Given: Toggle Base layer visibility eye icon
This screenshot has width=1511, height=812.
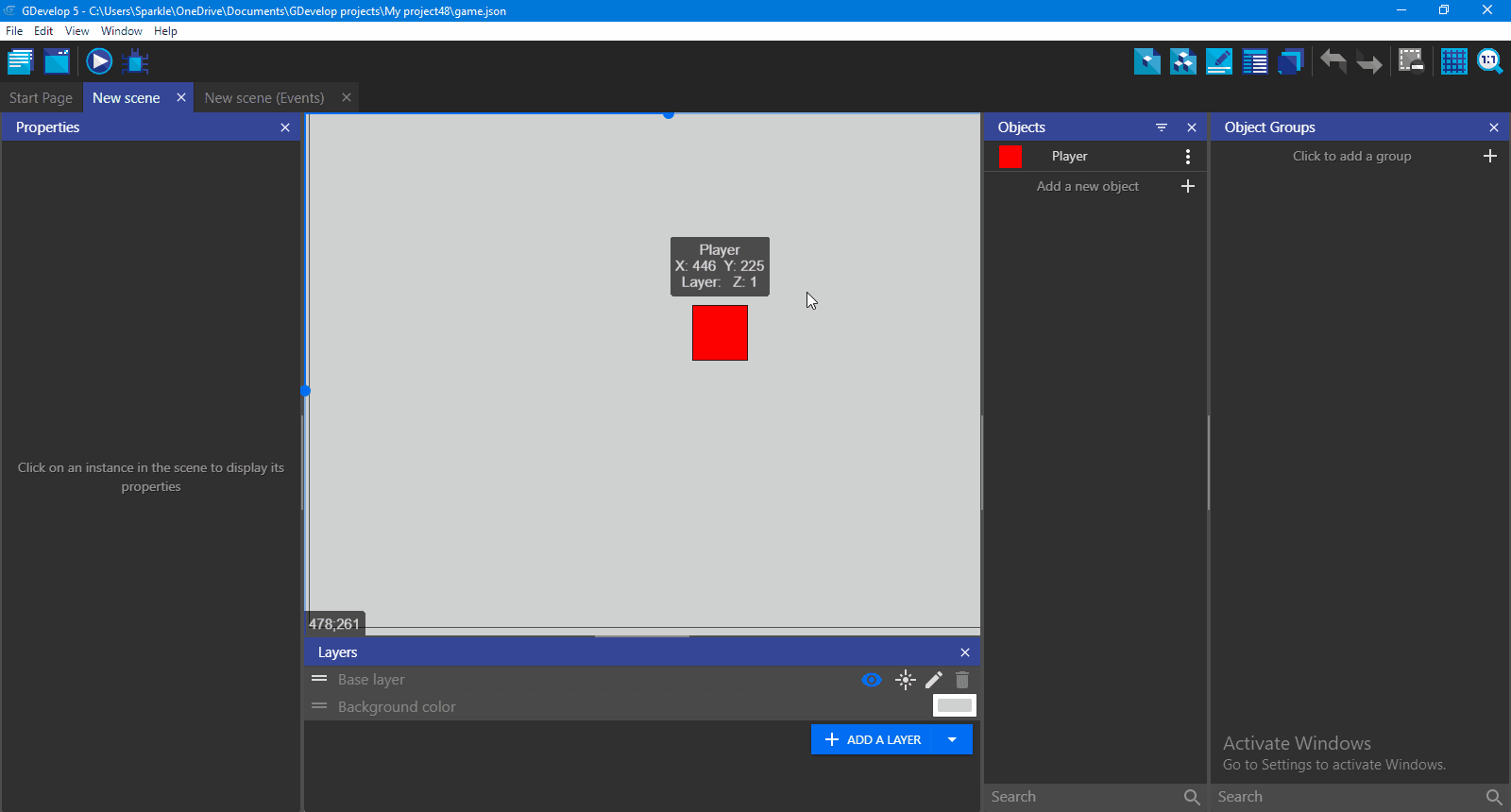Looking at the screenshot, I should (871, 680).
